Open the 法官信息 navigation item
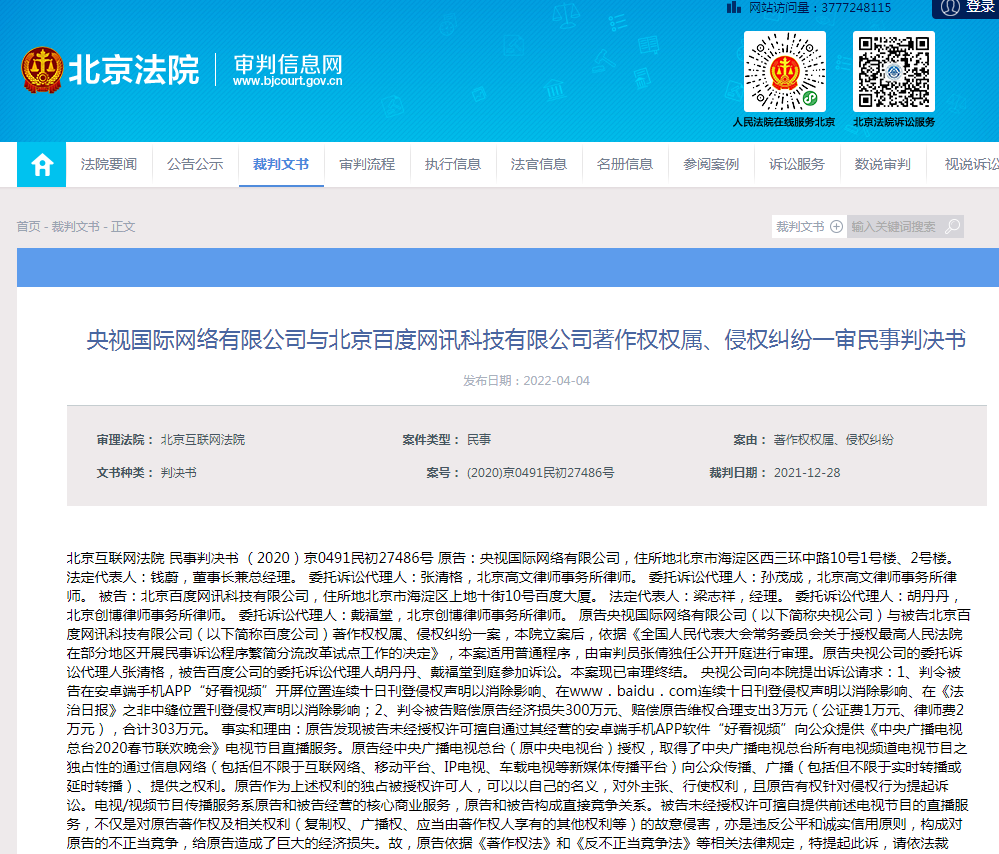Screen dimensions: 999x854 (539, 165)
